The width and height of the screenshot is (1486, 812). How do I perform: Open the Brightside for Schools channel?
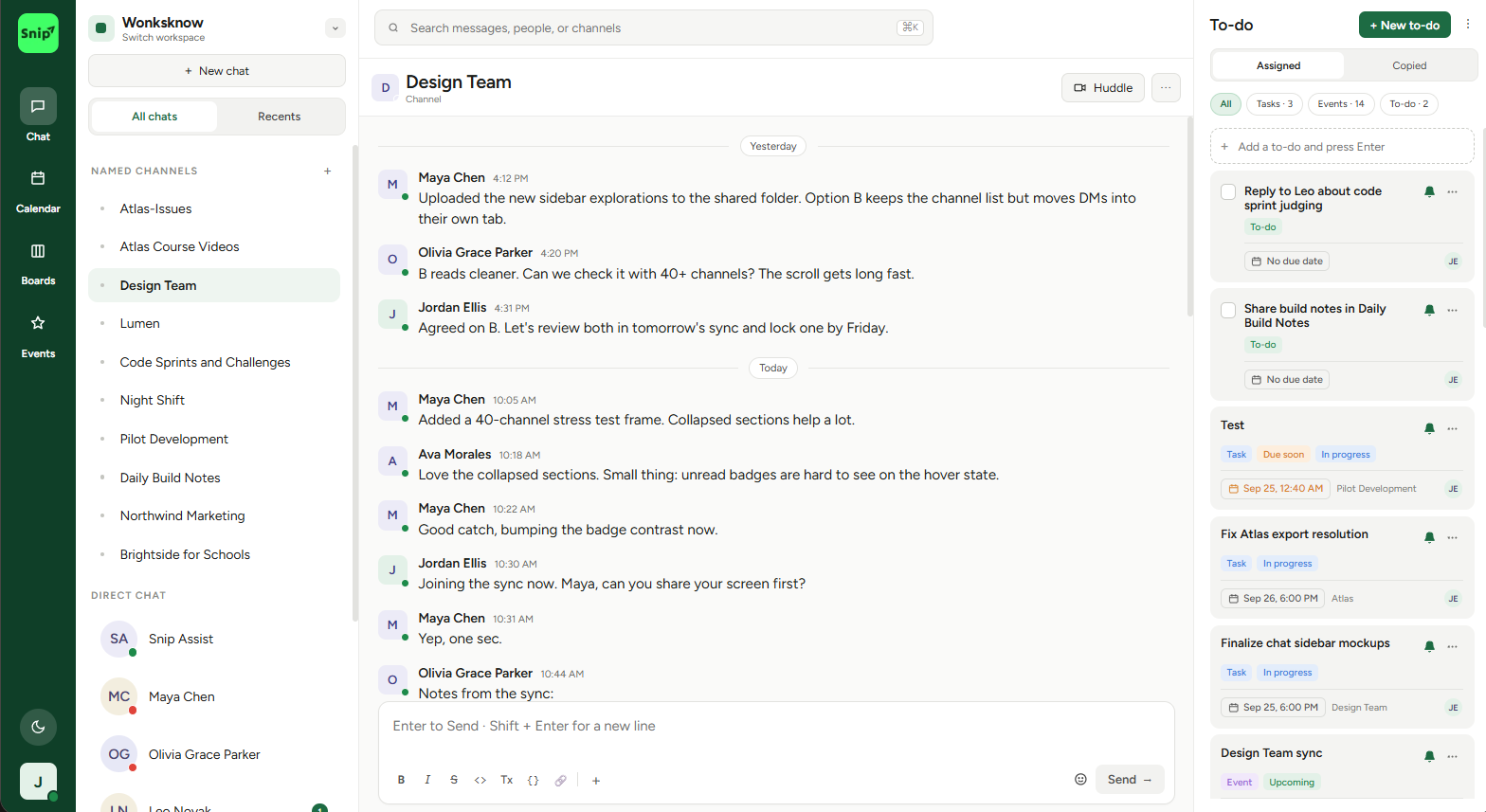(214, 554)
